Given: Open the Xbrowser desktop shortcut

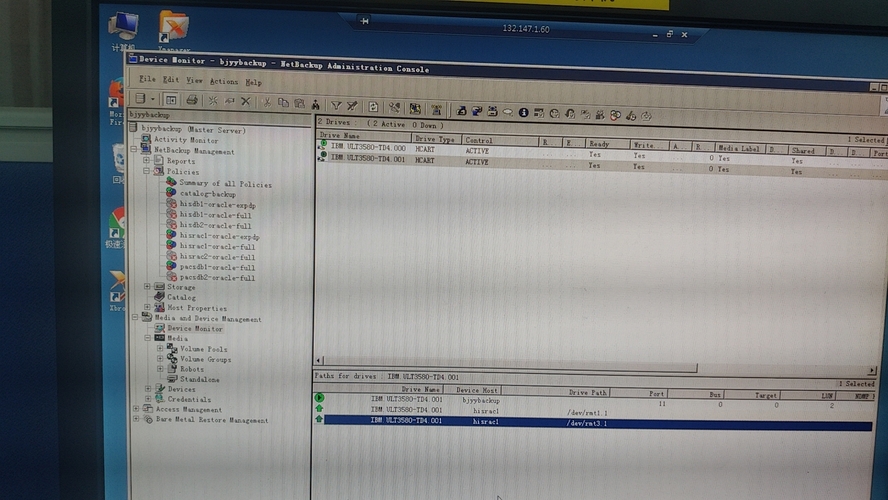Looking at the screenshot, I should tap(117, 289).
